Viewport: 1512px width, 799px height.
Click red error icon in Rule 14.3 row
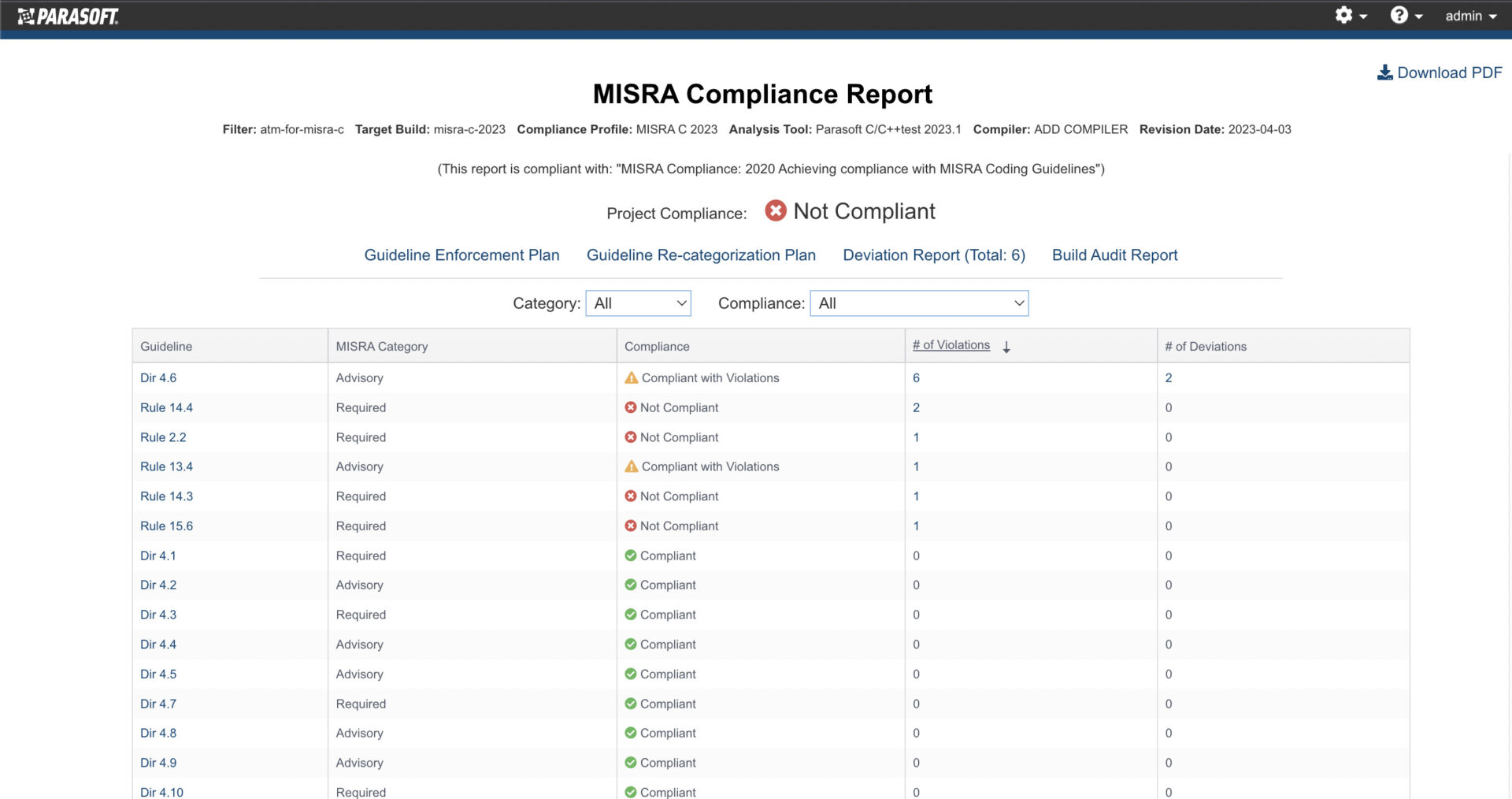pos(630,496)
